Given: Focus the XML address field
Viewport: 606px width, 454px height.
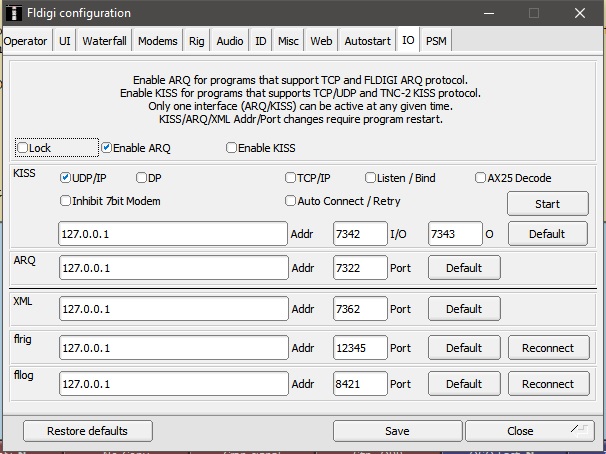Looking at the screenshot, I should pos(174,309).
